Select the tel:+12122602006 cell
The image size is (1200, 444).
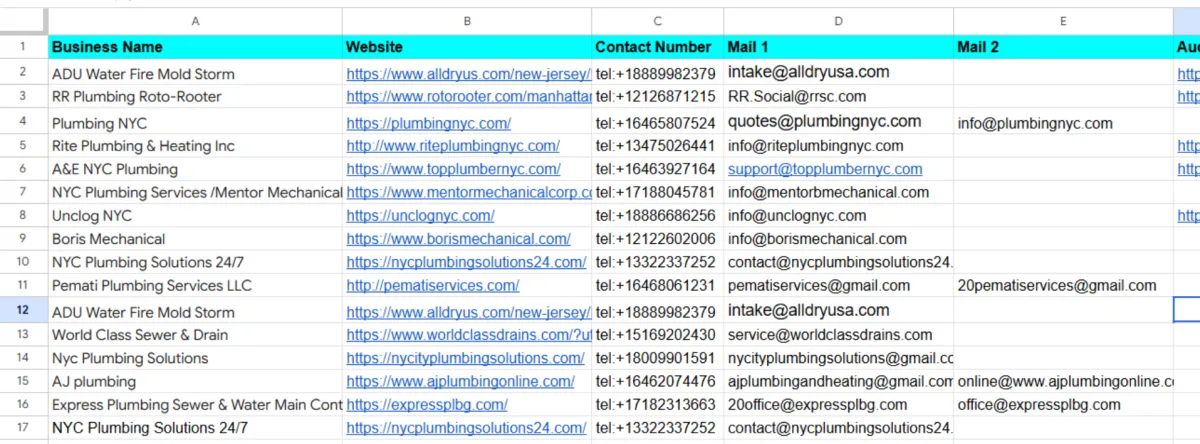click(658, 239)
